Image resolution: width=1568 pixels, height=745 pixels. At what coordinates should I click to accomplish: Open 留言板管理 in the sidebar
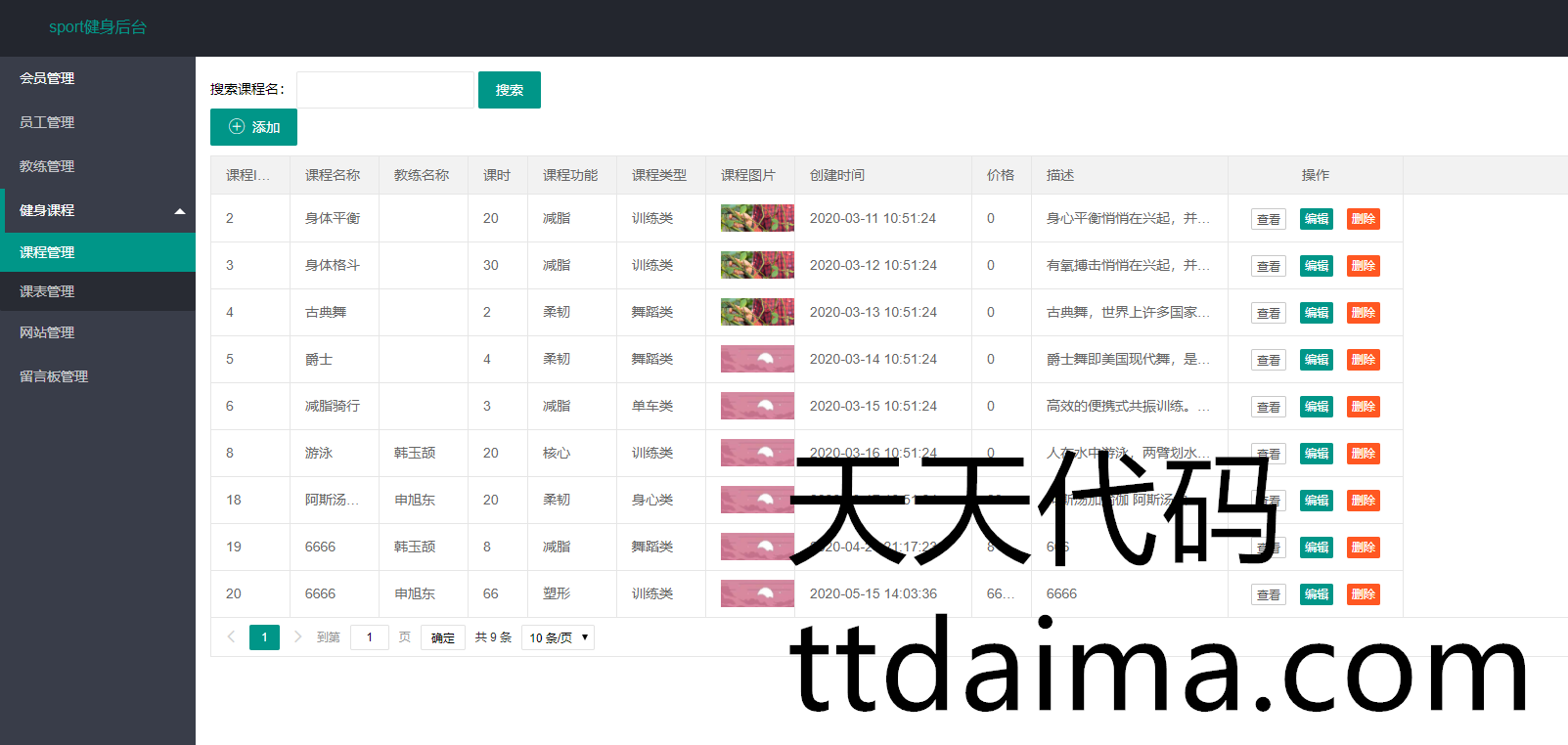[54, 376]
